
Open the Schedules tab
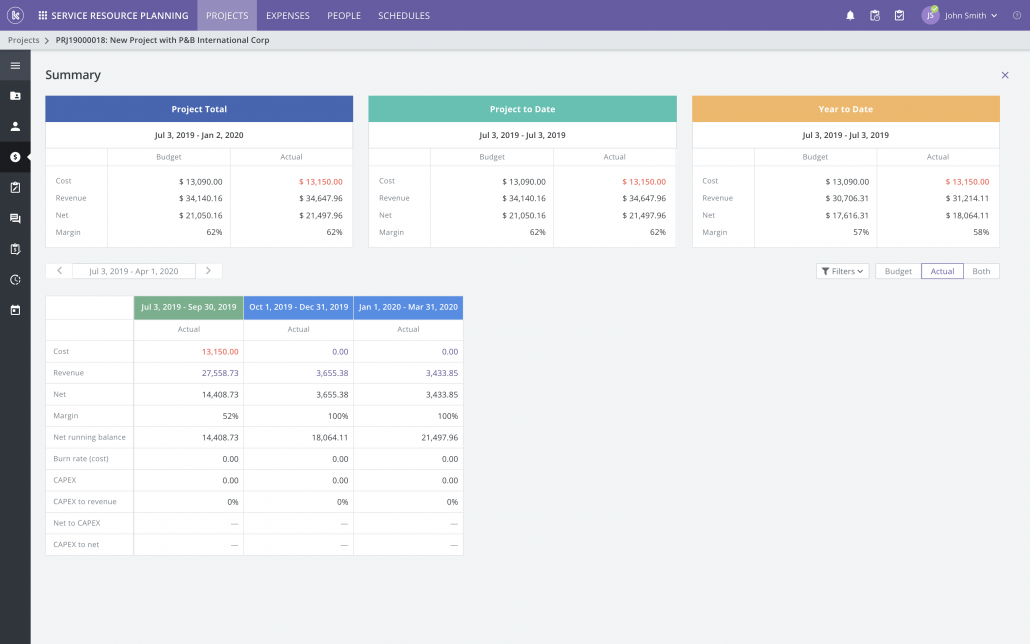[x=404, y=15]
